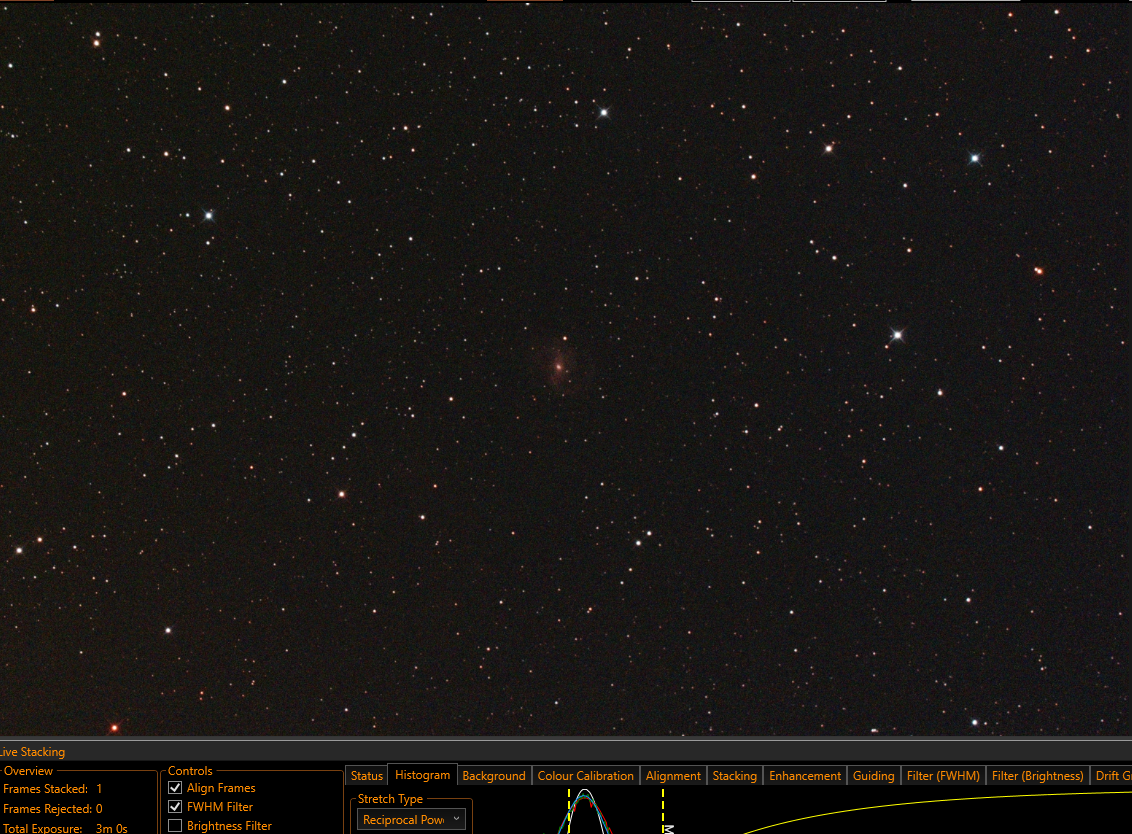Viewport: 1132px width, 834px height.
Task: Open the Enhancement tab
Action: [805, 776]
